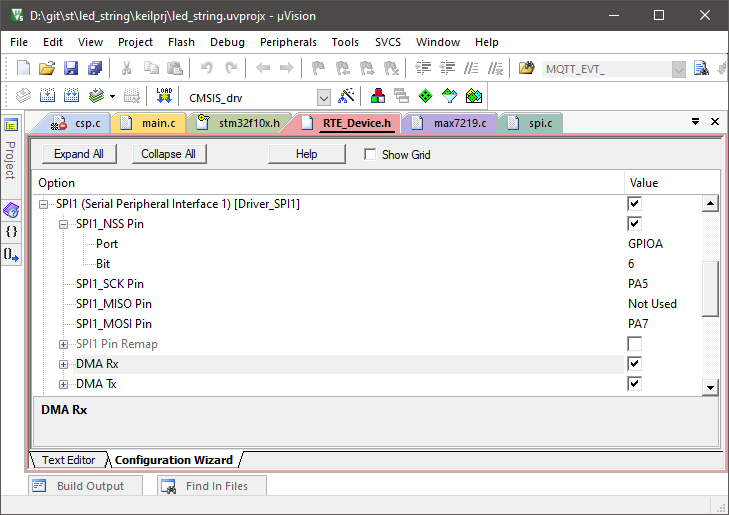Open the Peripherals menu
729x515 pixels.
[x=288, y=42]
